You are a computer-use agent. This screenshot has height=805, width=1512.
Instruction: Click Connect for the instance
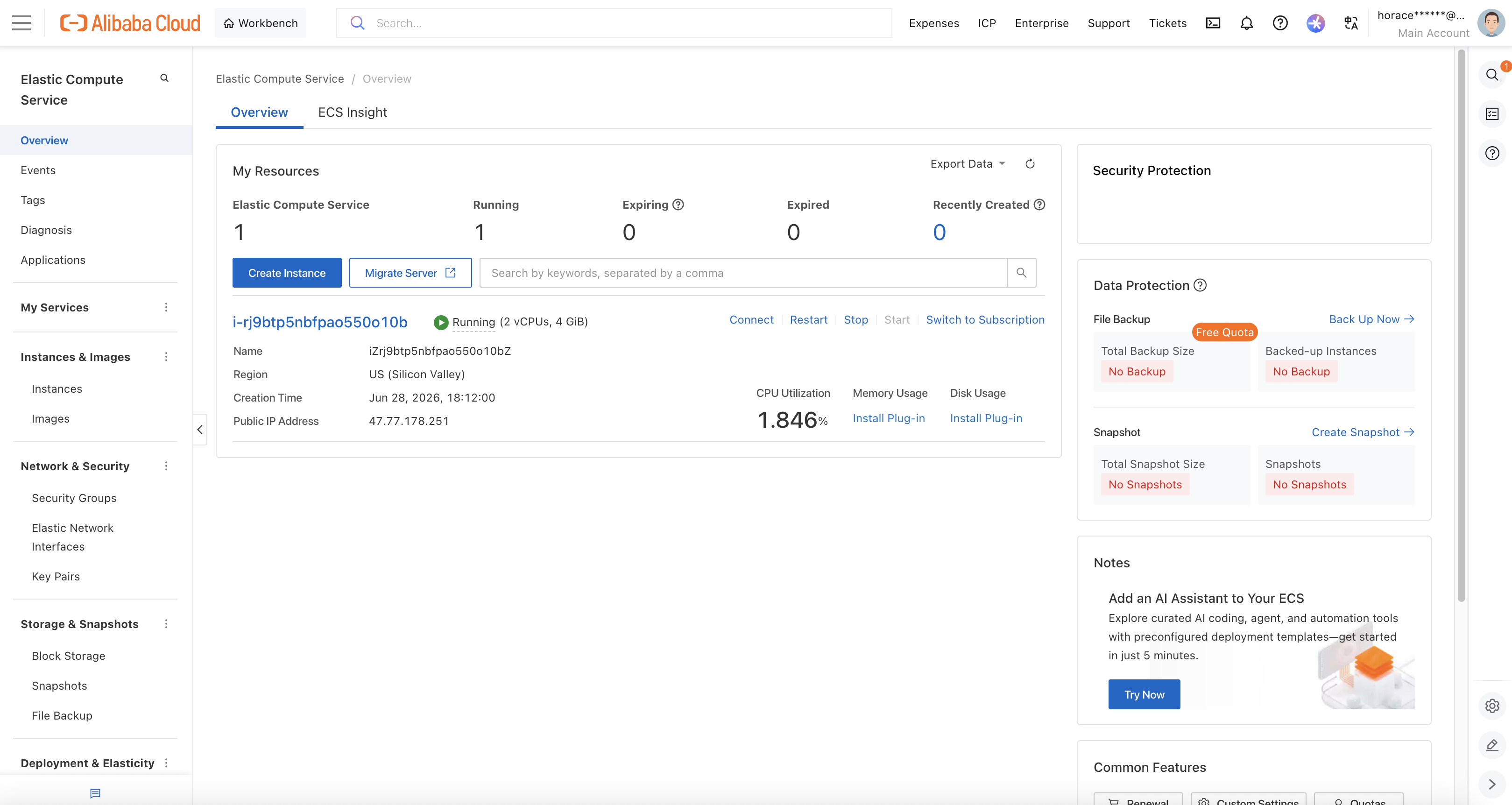[751, 320]
